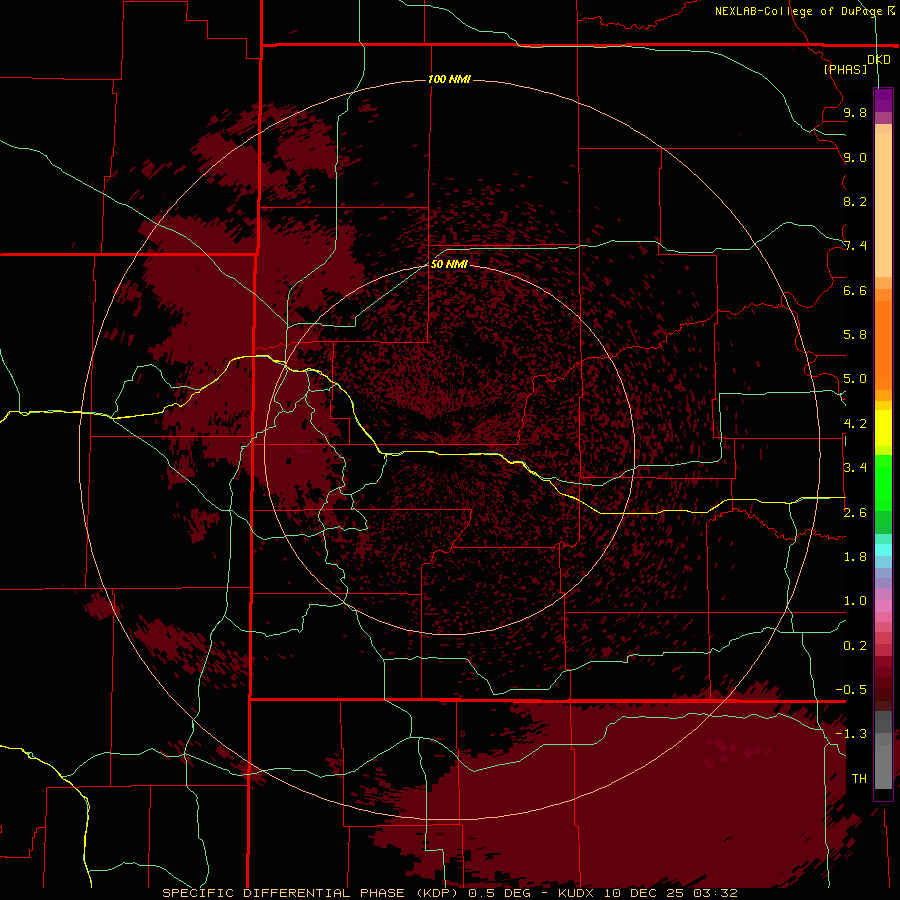Pick the purple top segment of color scale
900x900 pixels.
pyautogui.click(x=883, y=100)
